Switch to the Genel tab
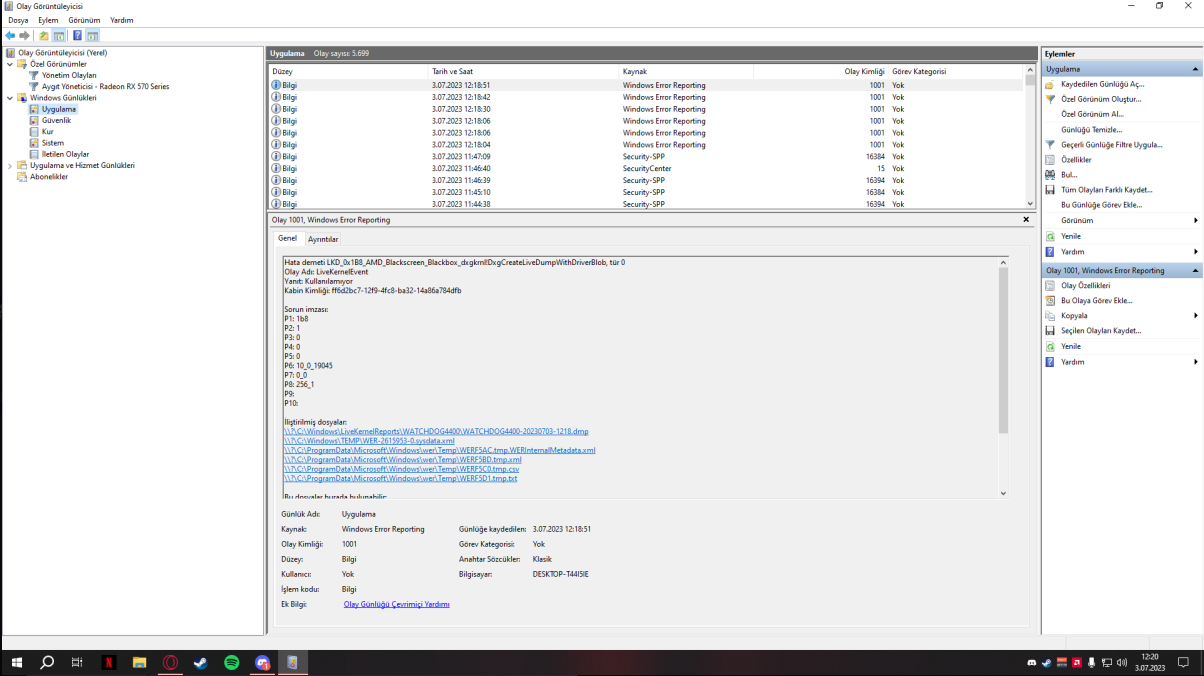 tap(287, 238)
